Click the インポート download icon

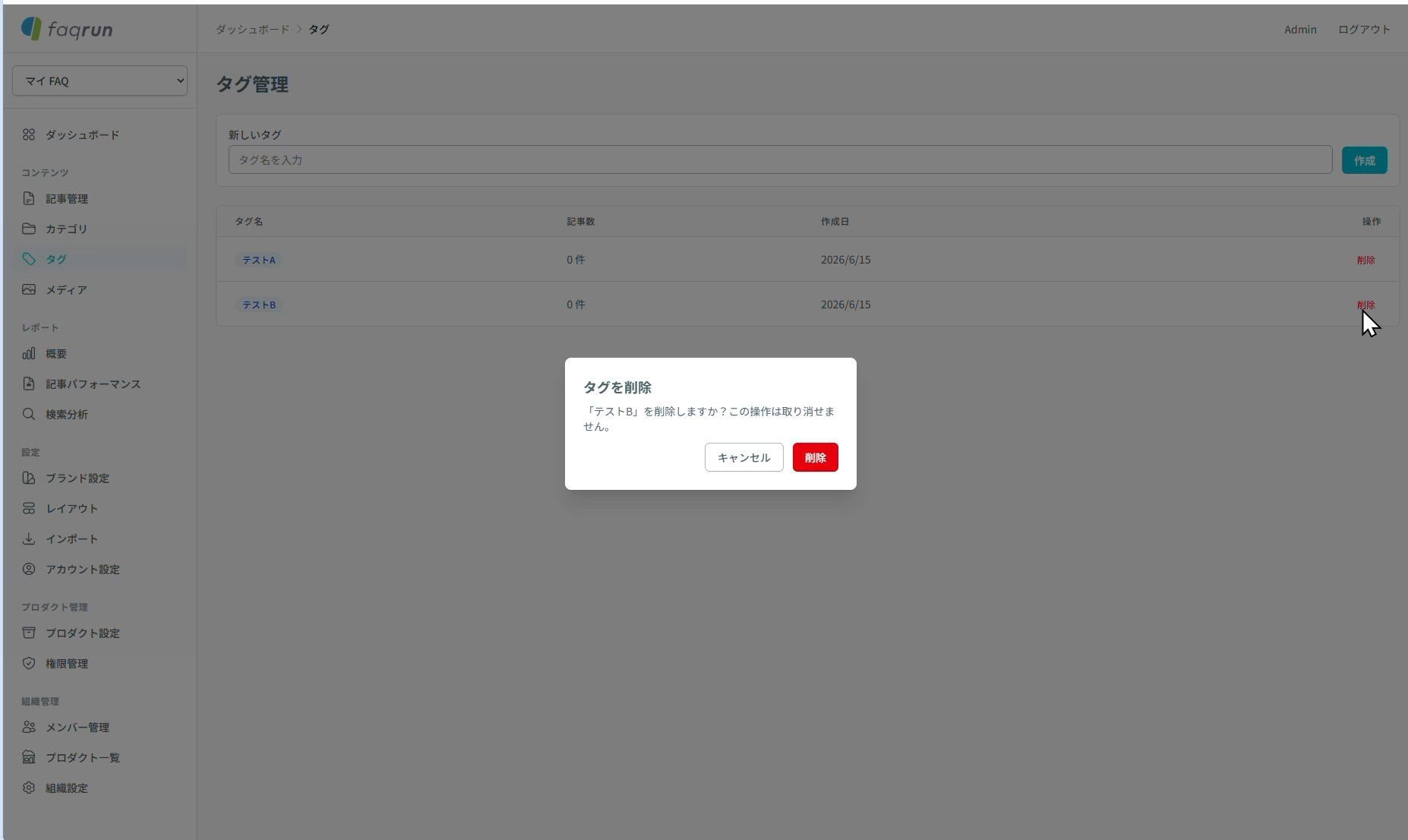point(29,538)
